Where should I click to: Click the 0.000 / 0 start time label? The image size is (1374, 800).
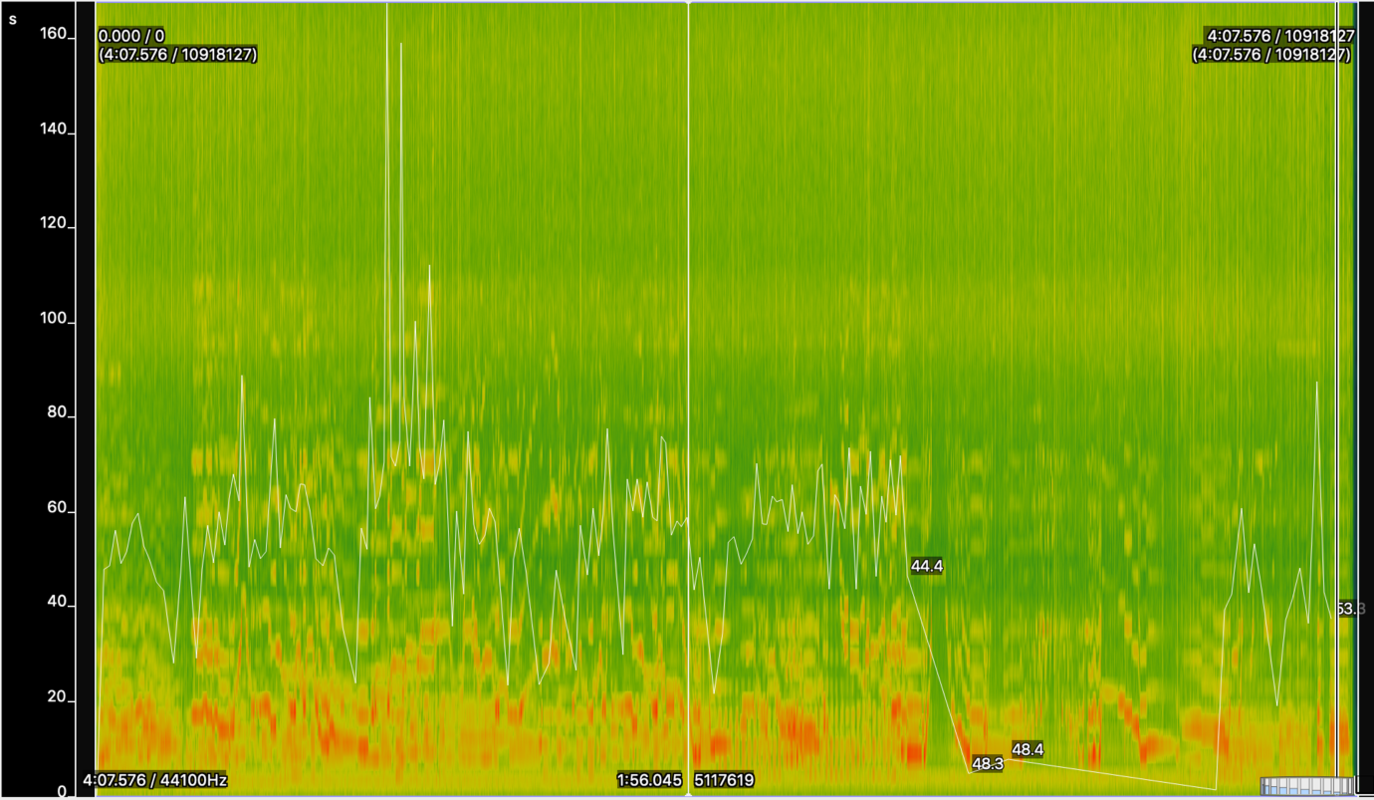click(x=131, y=37)
